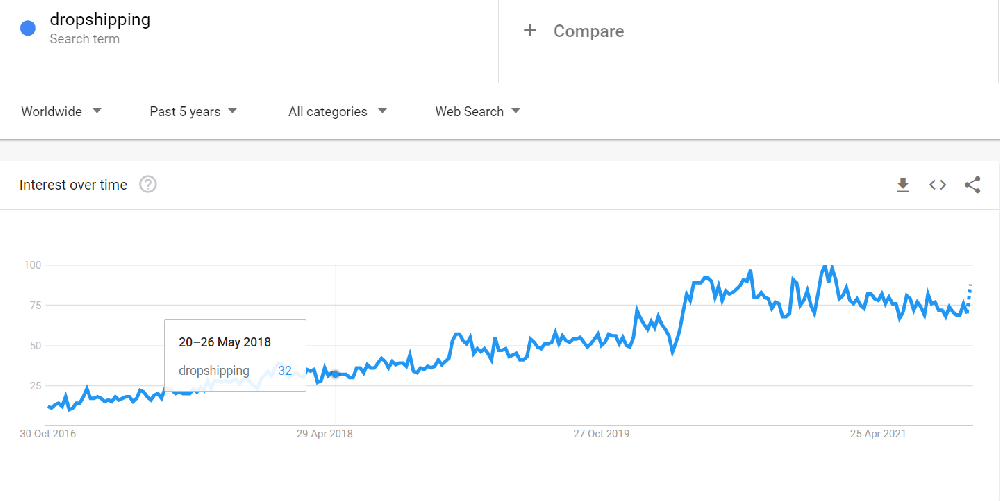The image size is (1000, 501).
Task: Click the dotted forecast line at chart end
Action: point(969,295)
